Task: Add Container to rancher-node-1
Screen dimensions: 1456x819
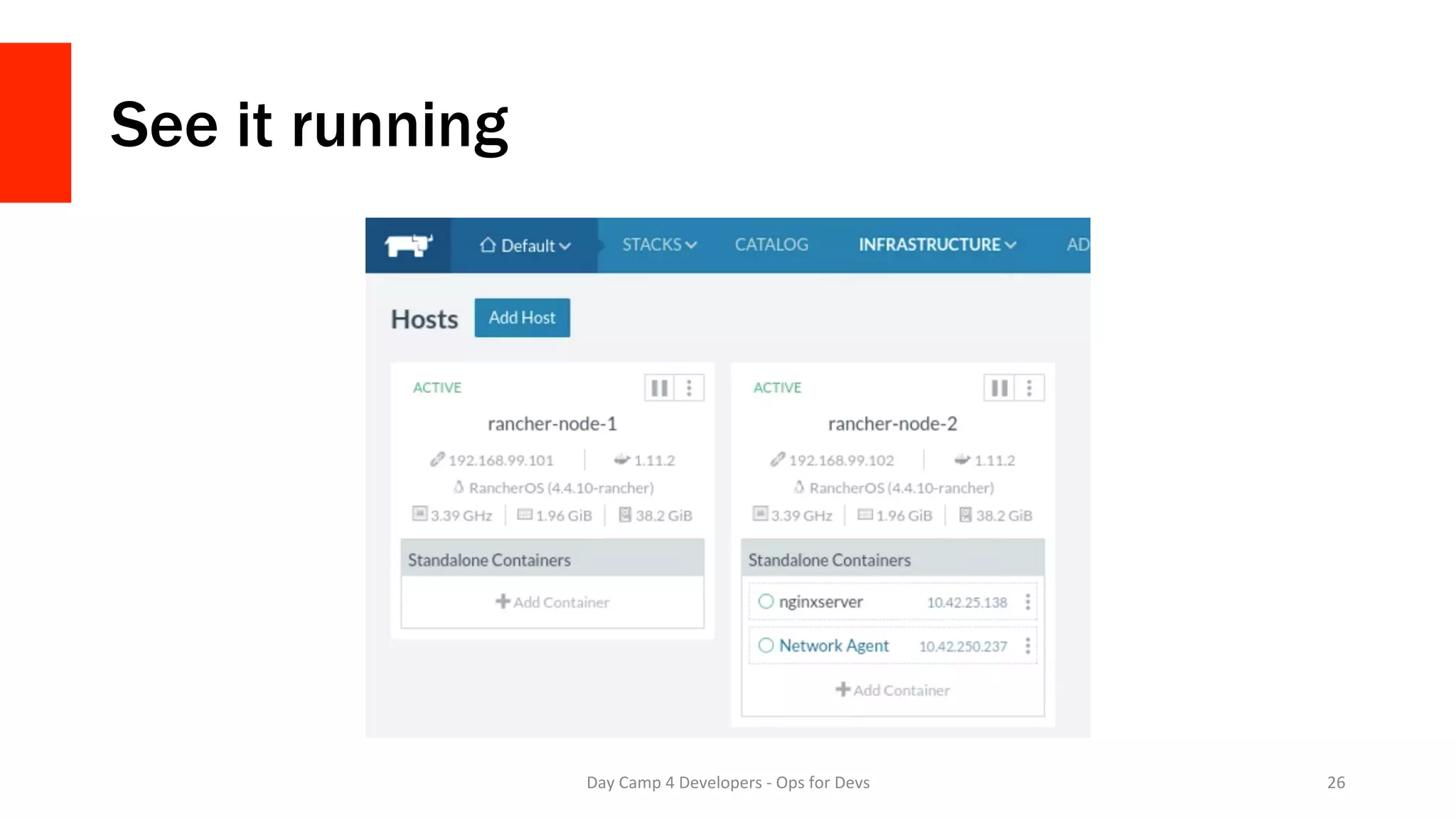Action: click(x=552, y=602)
